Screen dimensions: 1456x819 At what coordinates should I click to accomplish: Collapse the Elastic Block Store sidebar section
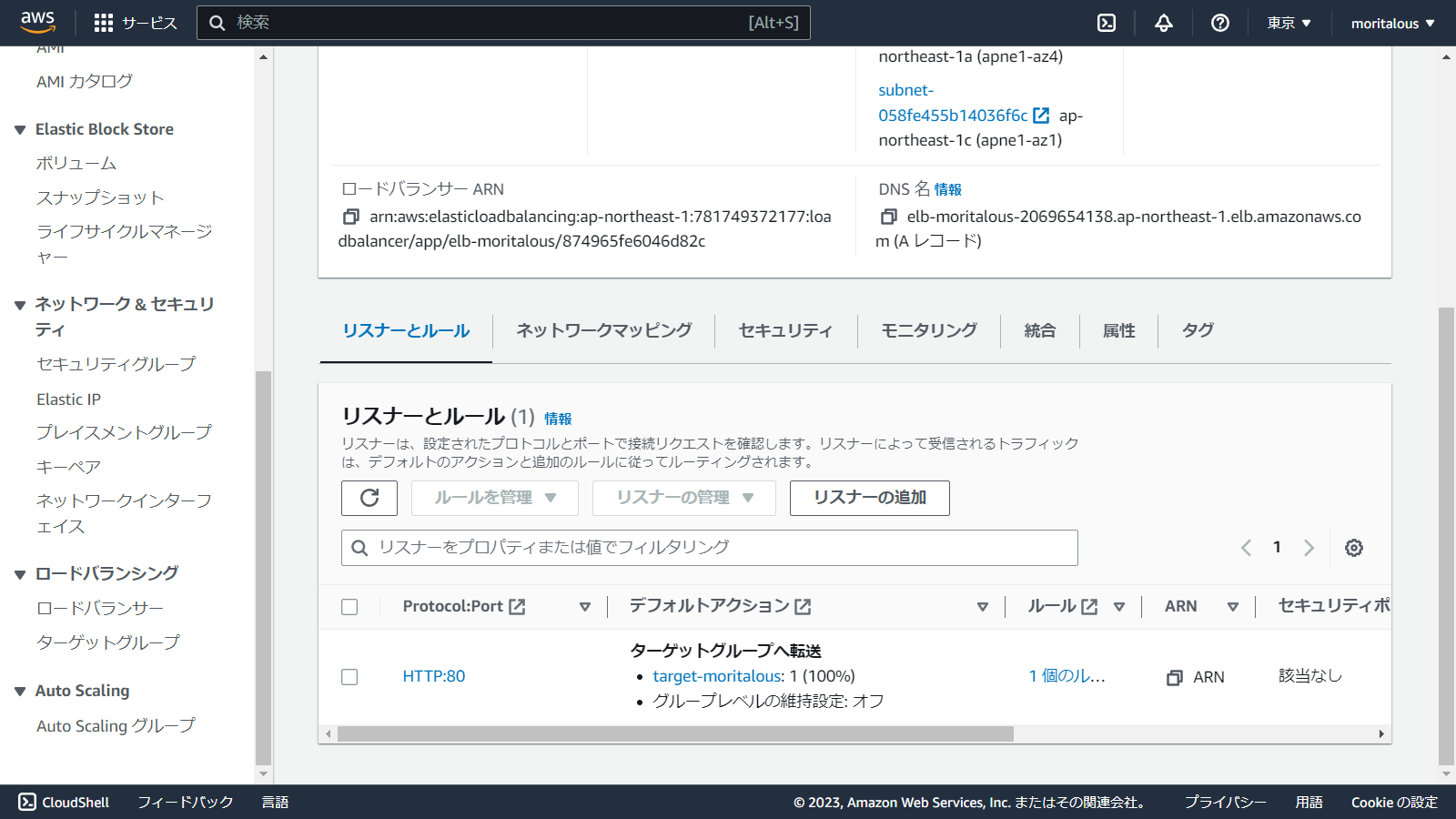click(x=21, y=128)
